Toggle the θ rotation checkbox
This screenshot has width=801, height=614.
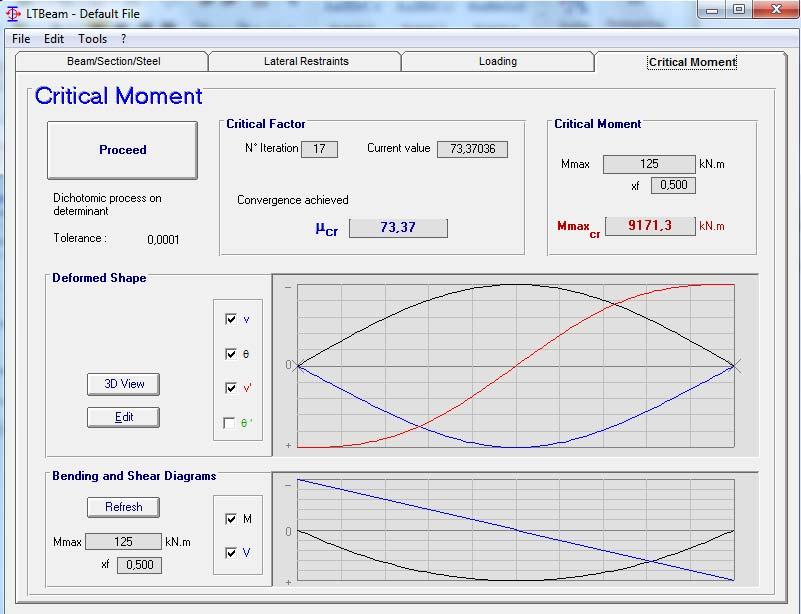pos(230,354)
